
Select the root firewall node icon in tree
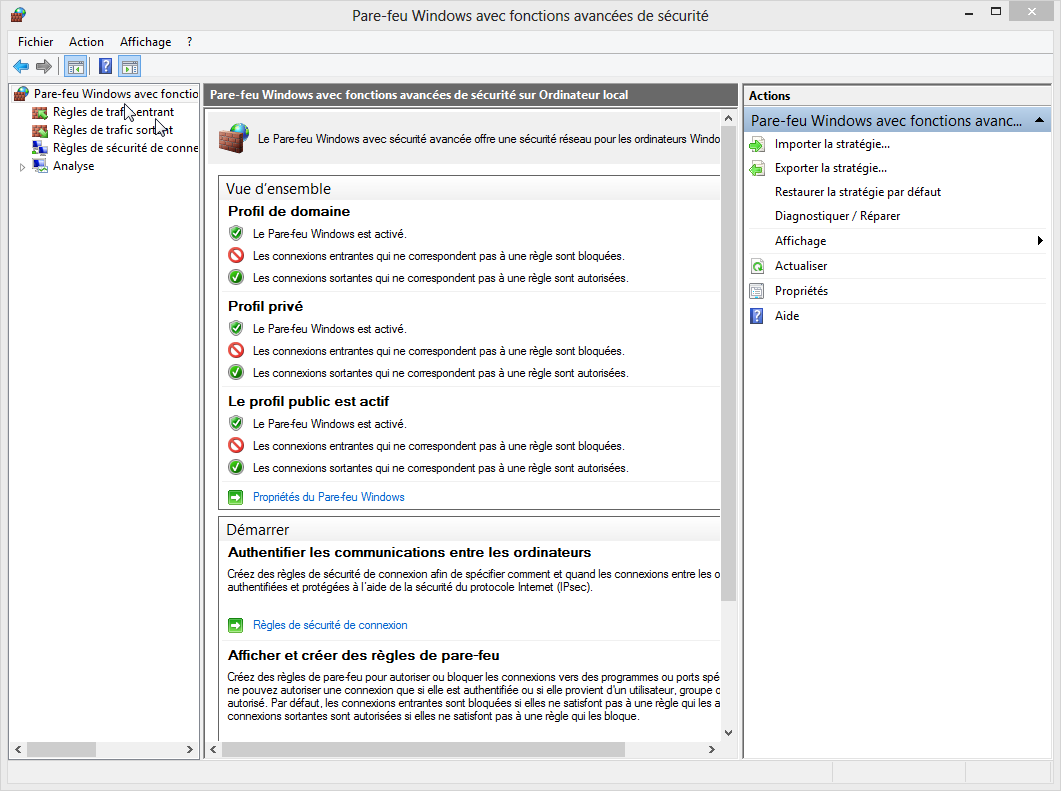coord(22,93)
